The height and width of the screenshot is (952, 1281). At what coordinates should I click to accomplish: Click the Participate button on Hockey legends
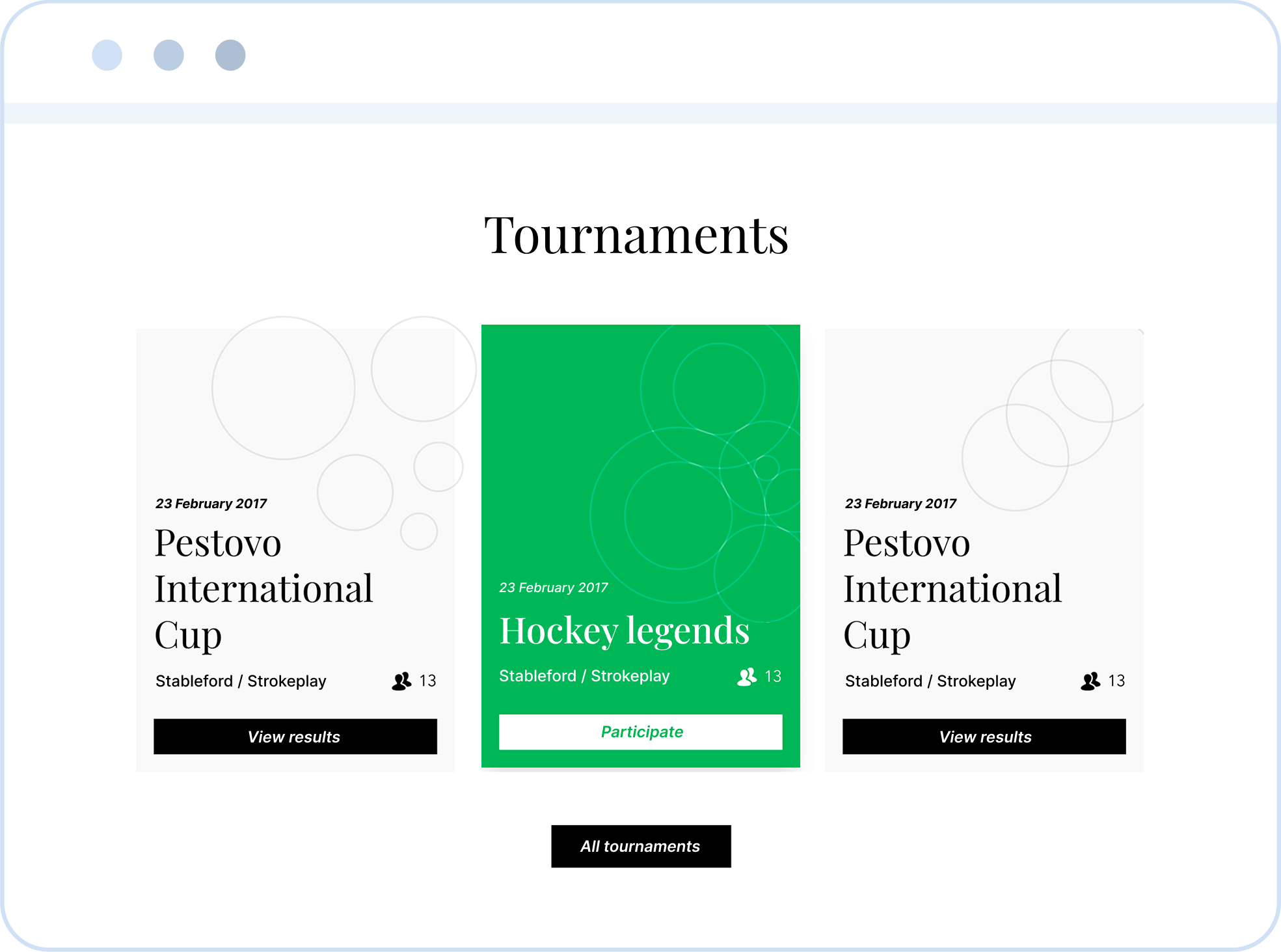(x=640, y=732)
